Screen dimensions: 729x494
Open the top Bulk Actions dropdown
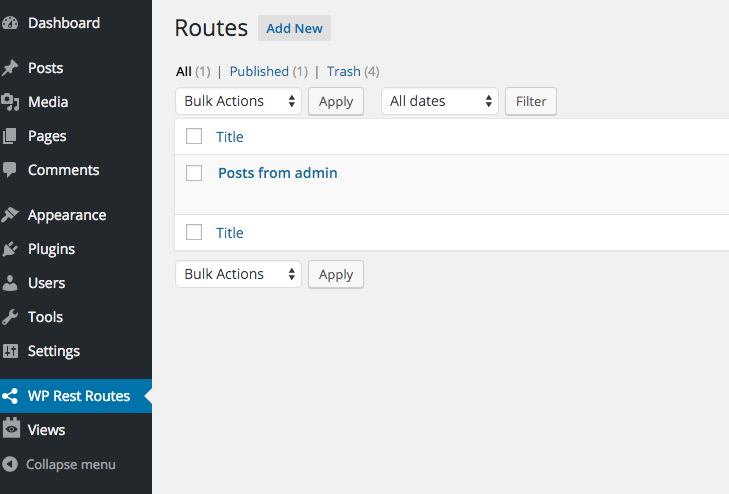point(238,101)
